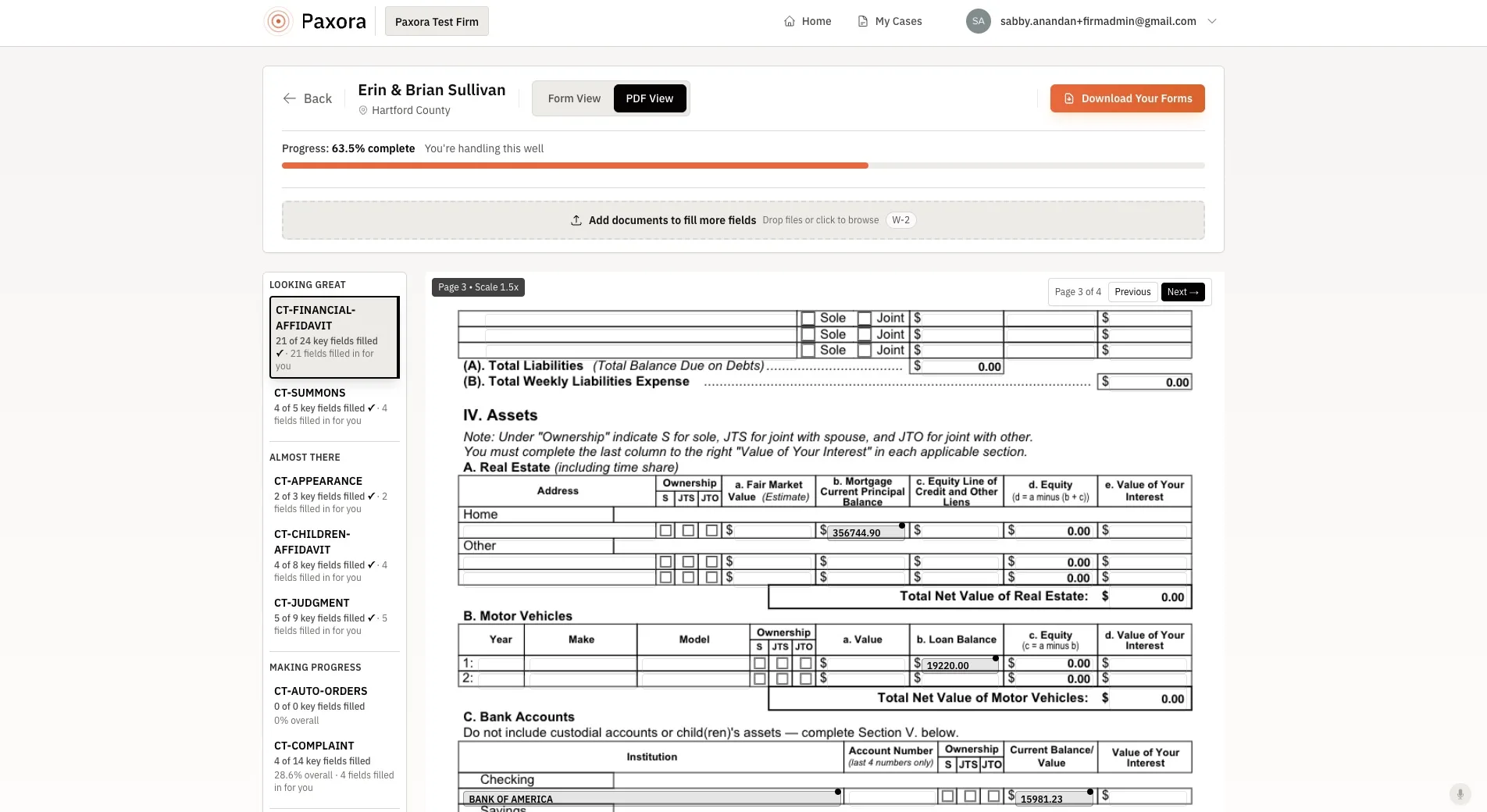The image size is (1487, 812).
Task: Click the back arrow icon
Action: [x=290, y=98]
